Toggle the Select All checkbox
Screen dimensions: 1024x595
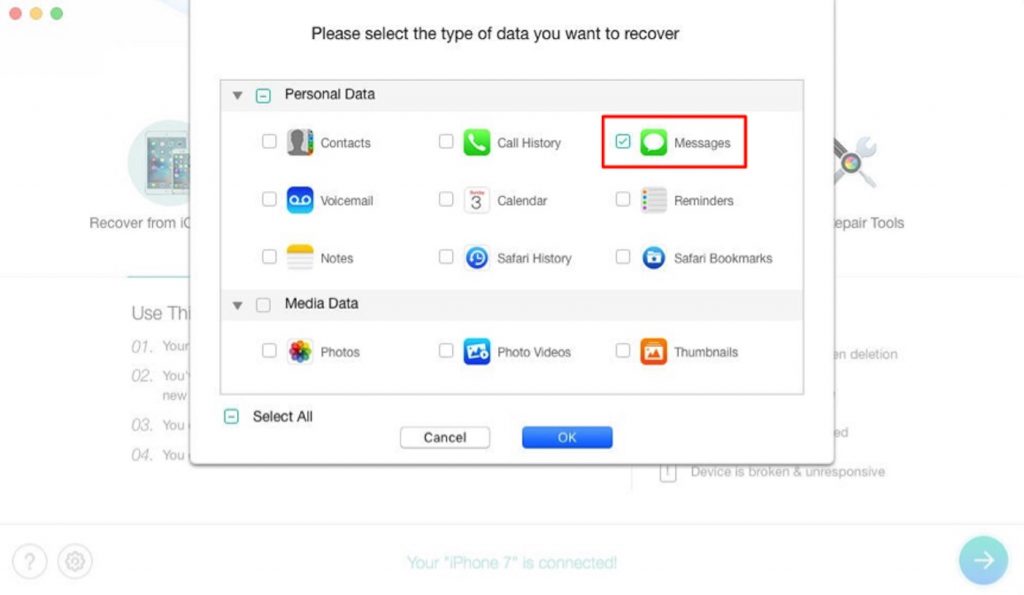coord(231,416)
